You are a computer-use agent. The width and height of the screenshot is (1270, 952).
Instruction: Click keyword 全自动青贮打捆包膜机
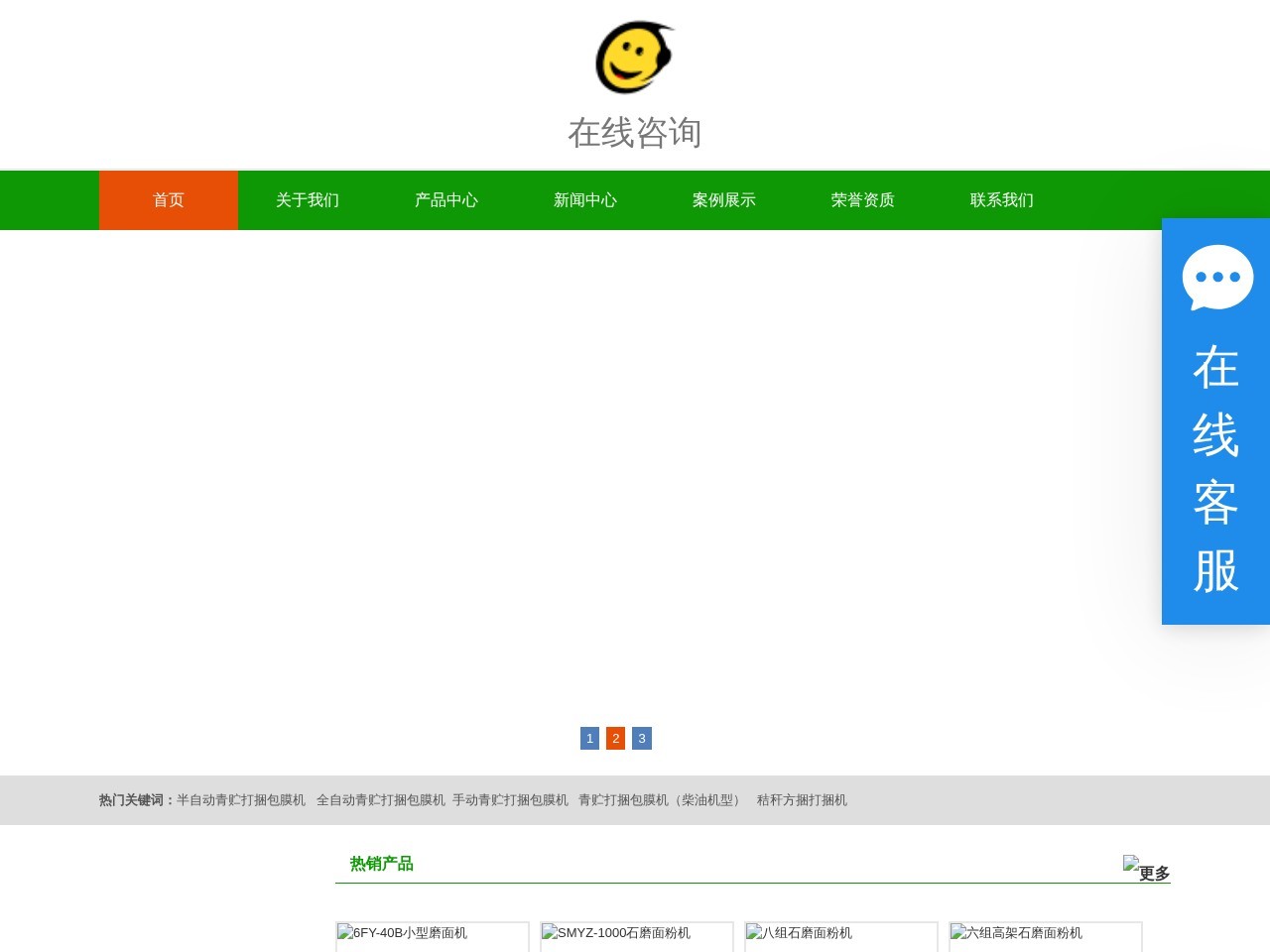click(x=381, y=800)
